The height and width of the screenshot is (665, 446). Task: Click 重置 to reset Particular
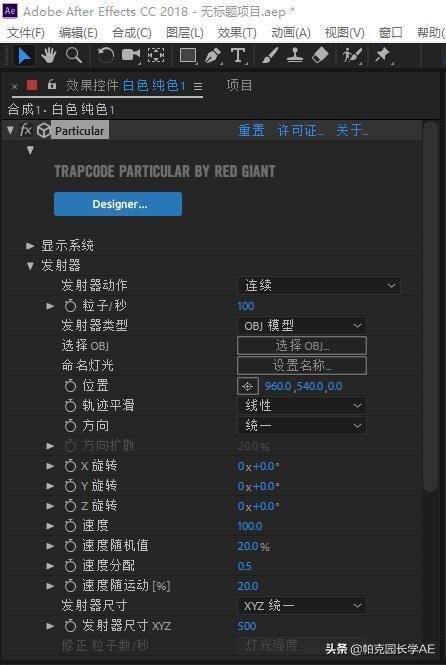251,130
